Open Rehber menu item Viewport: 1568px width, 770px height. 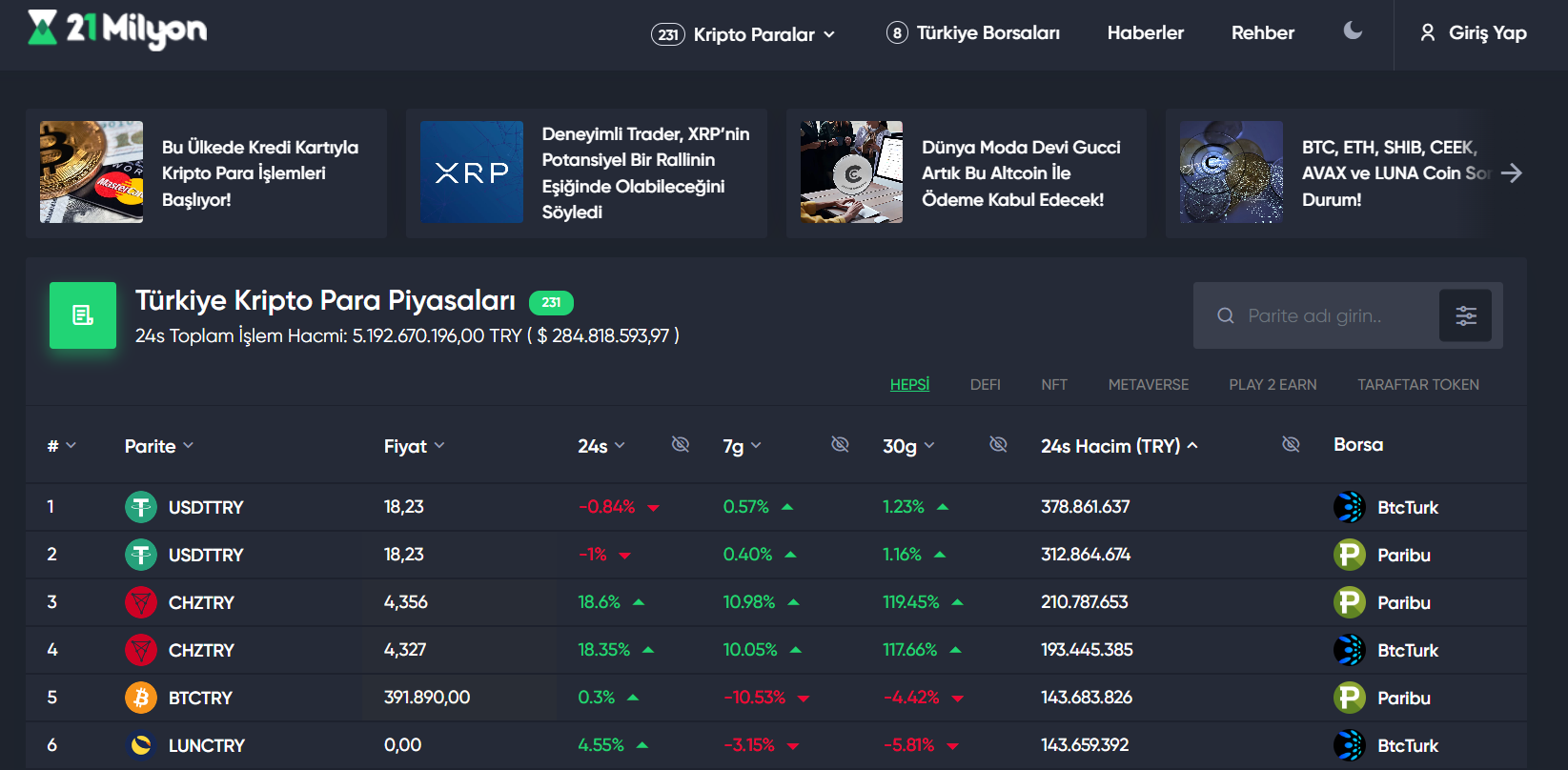tap(1262, 32)
